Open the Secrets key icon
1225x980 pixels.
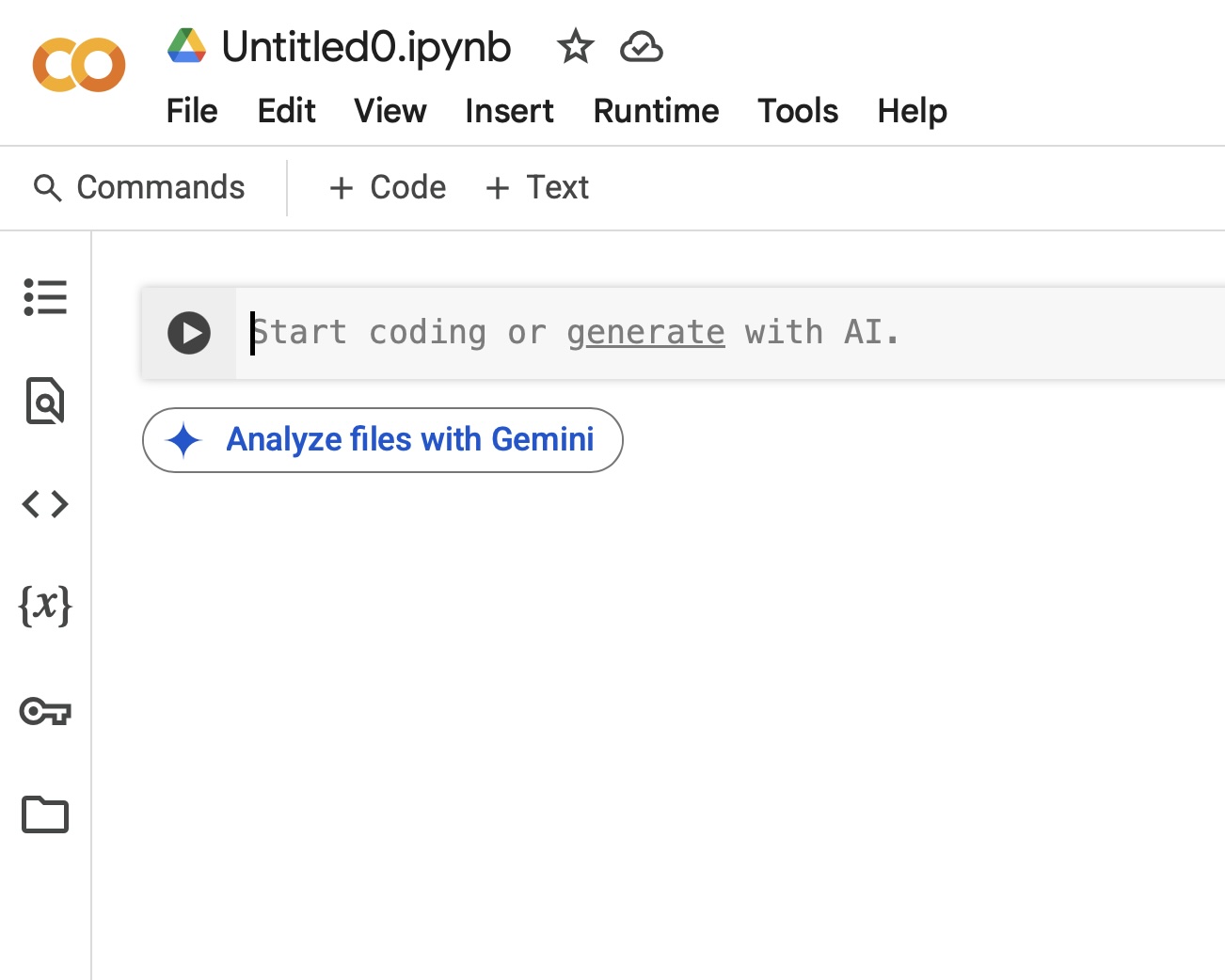[x=45, y=711]
